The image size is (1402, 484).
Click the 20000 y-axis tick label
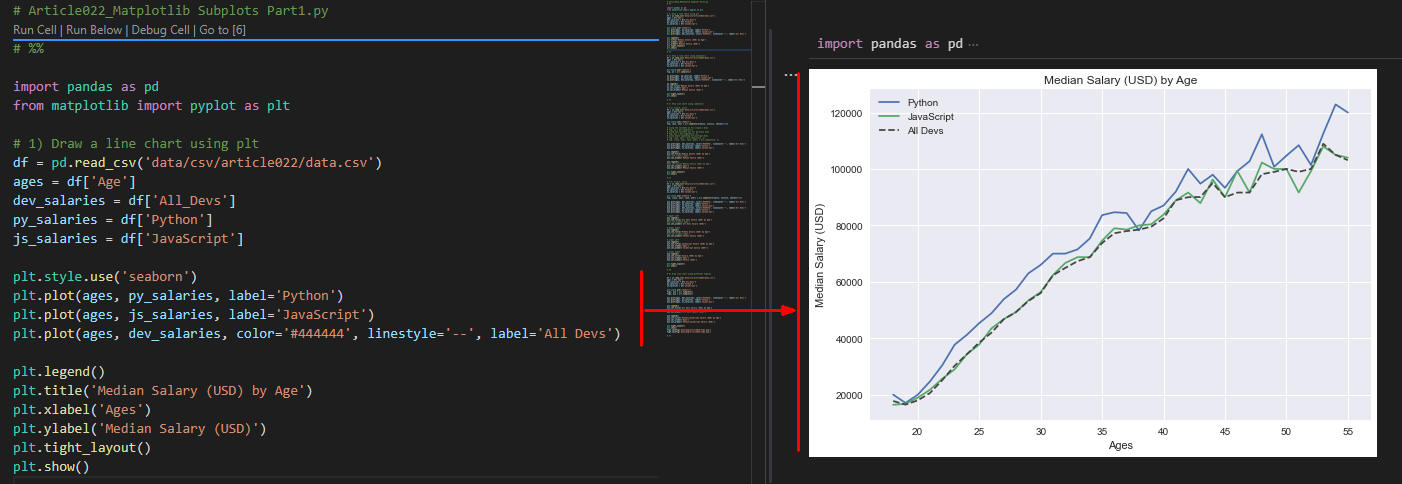pos(851,395)
